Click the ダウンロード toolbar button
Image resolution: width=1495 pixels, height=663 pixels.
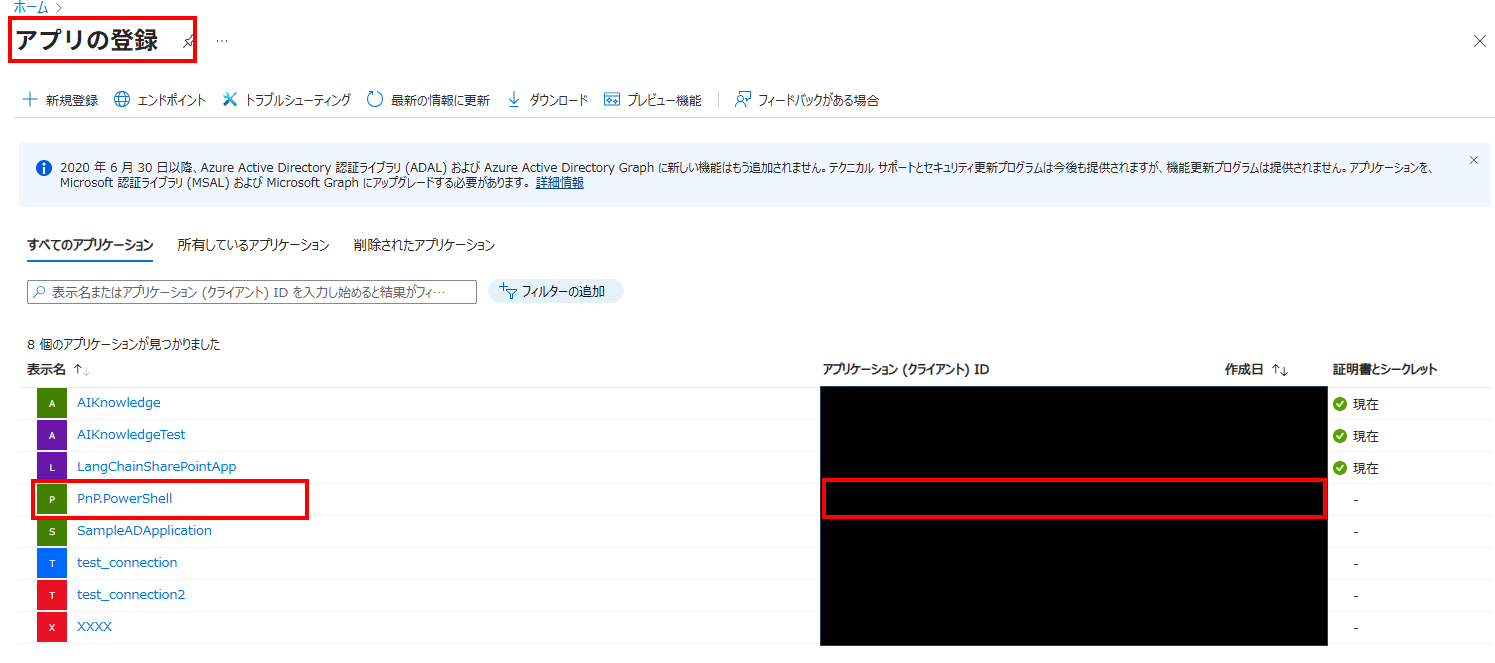[x=548, y=100]
